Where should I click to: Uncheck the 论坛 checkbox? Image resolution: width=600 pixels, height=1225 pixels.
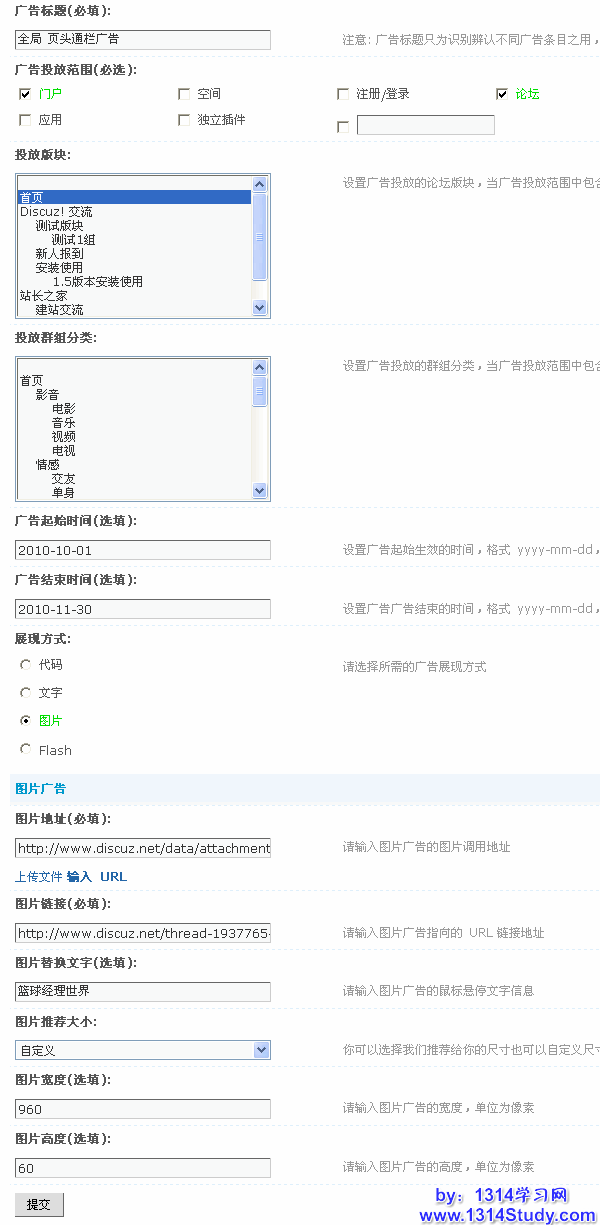click(x=502, y=94)
